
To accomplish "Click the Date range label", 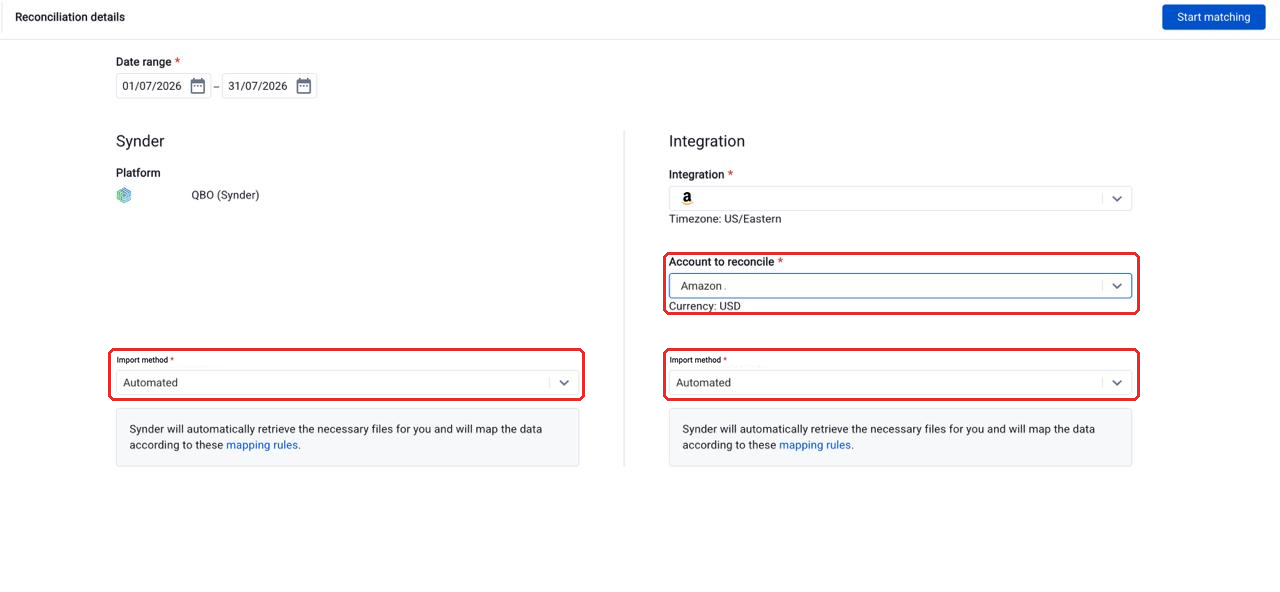I will click(144, 62).
